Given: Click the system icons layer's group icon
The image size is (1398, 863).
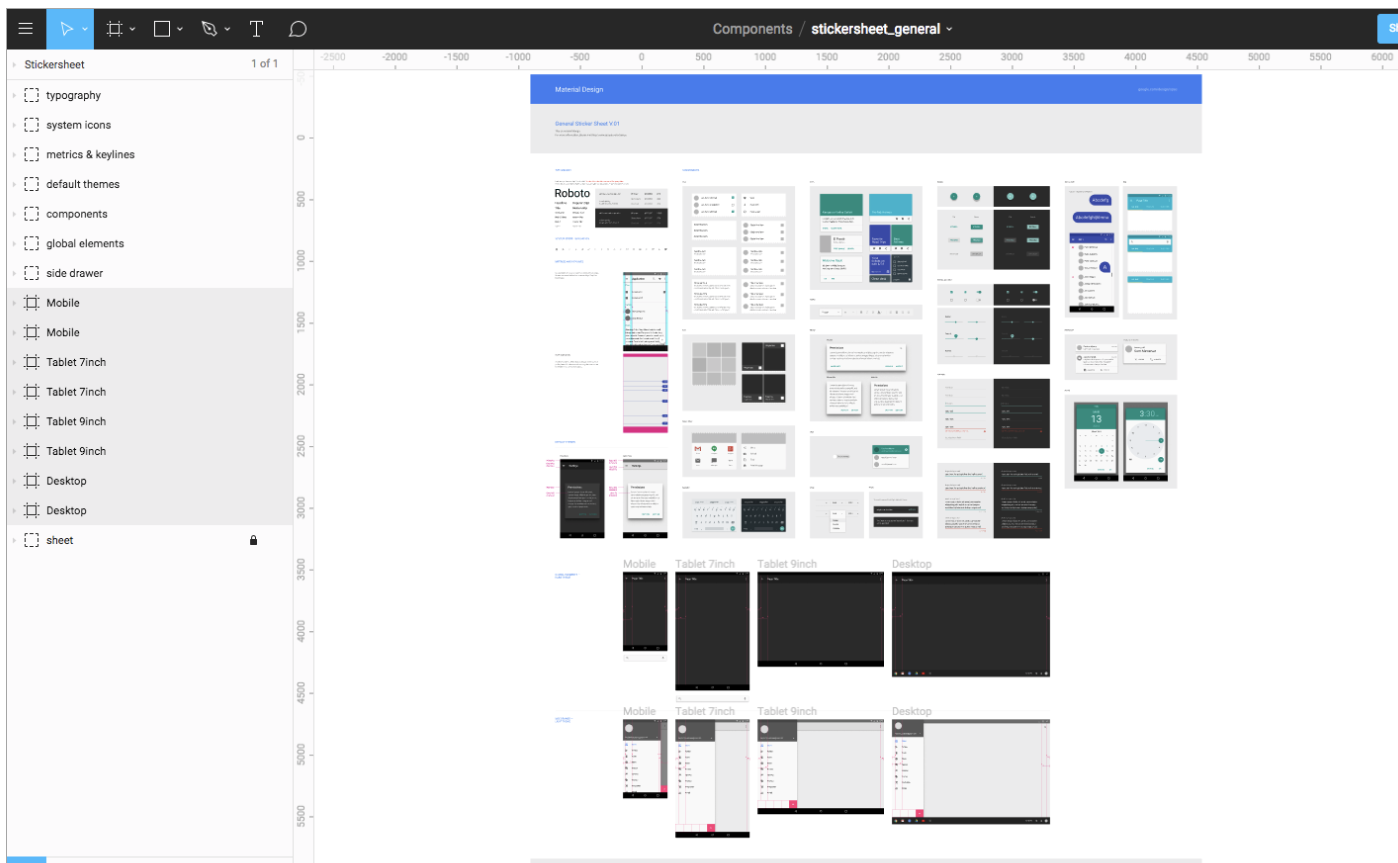Looking at the screenshot, I should (31, 125).
